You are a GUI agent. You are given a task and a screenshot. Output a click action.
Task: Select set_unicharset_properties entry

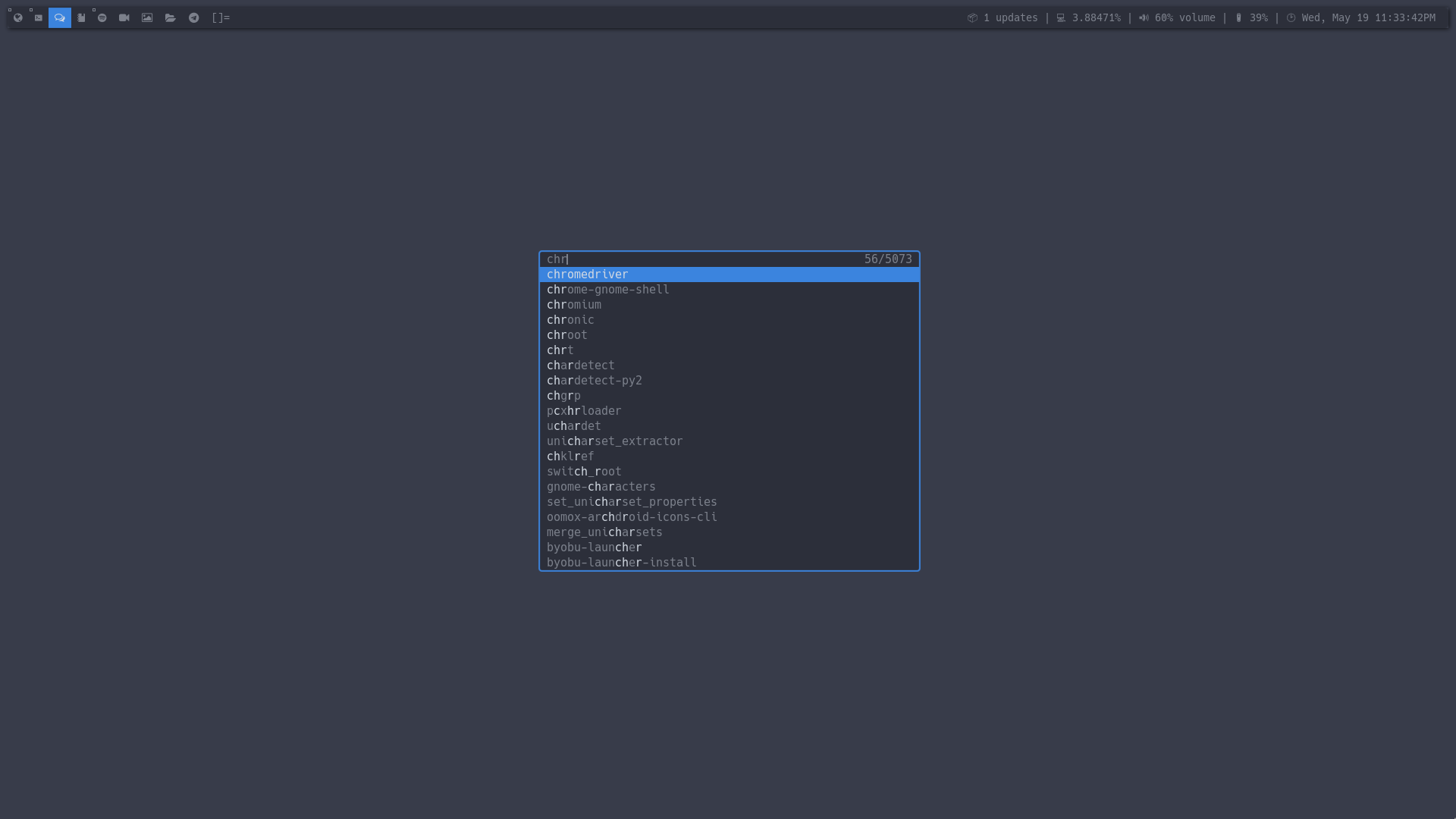[730, 502]
